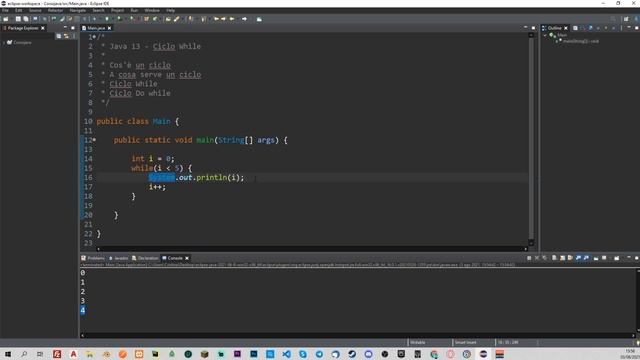Click the Save icon in the main toolbar

click(x=18, y=19)
